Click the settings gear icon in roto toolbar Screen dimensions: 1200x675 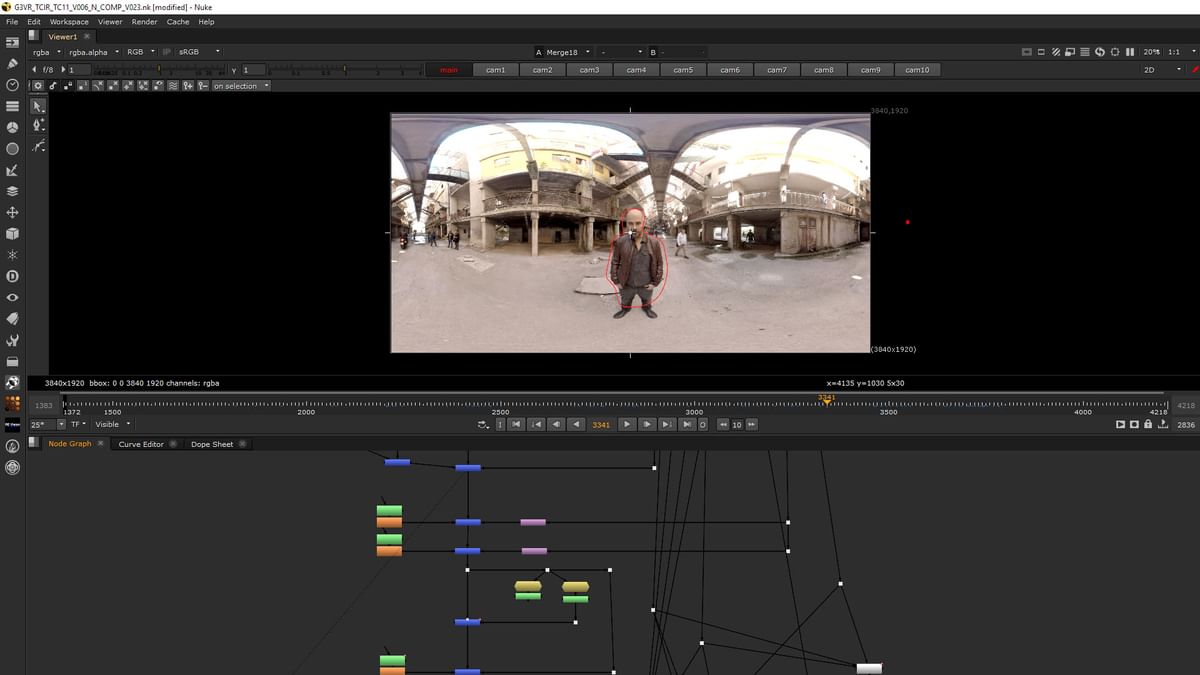click(x=38, y=86)
